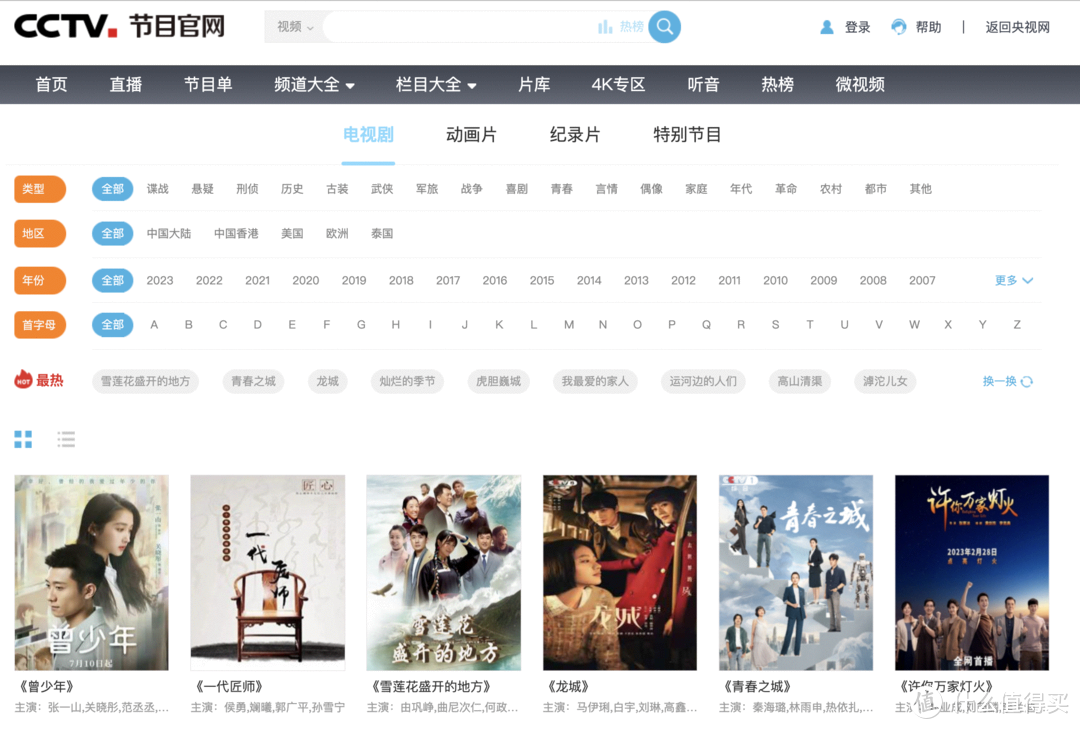Click hot tag 灿烂的季节
1080x729 pixels.
tap(407, 381)
